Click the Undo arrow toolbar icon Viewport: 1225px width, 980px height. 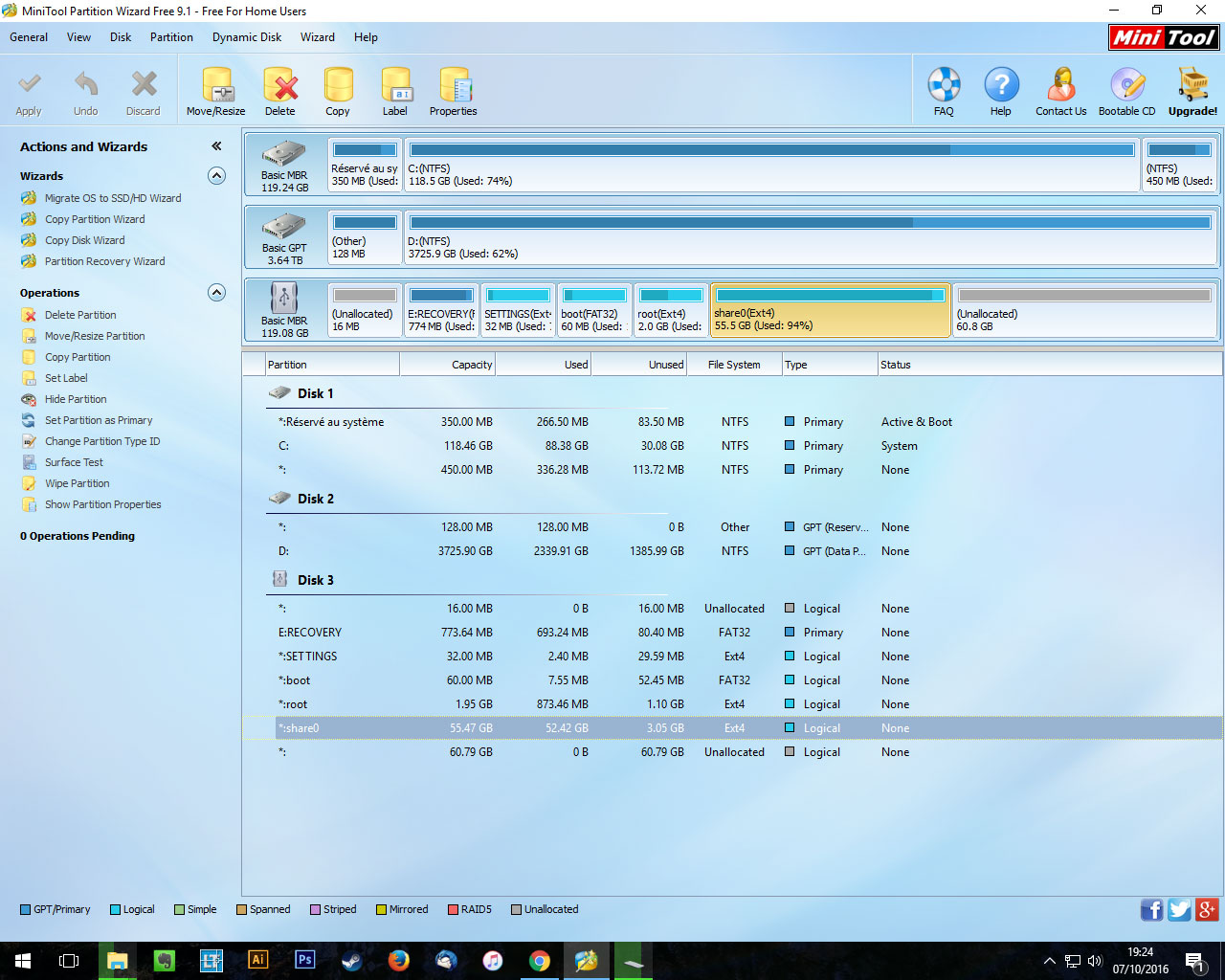click(86, 85)
